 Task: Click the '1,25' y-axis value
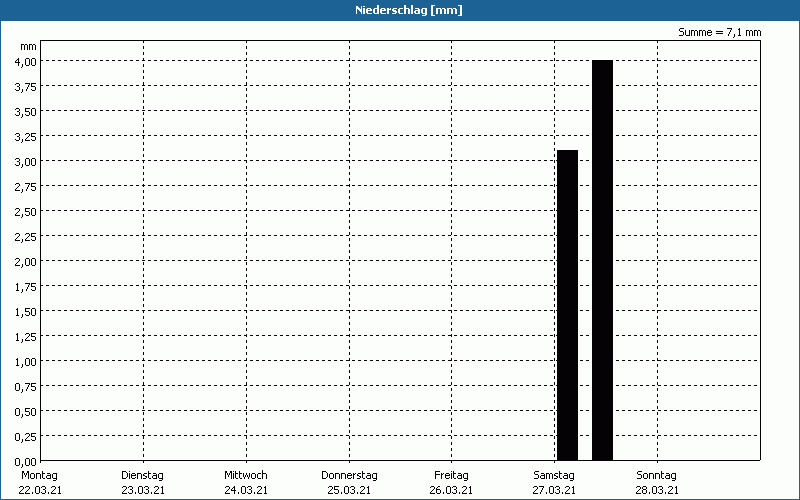coord(26,337)
